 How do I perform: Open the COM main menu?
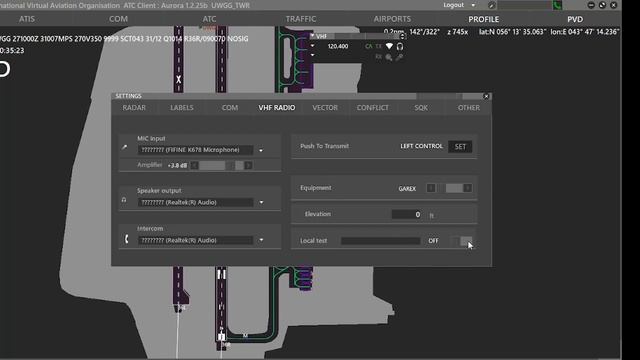[118, 19]
